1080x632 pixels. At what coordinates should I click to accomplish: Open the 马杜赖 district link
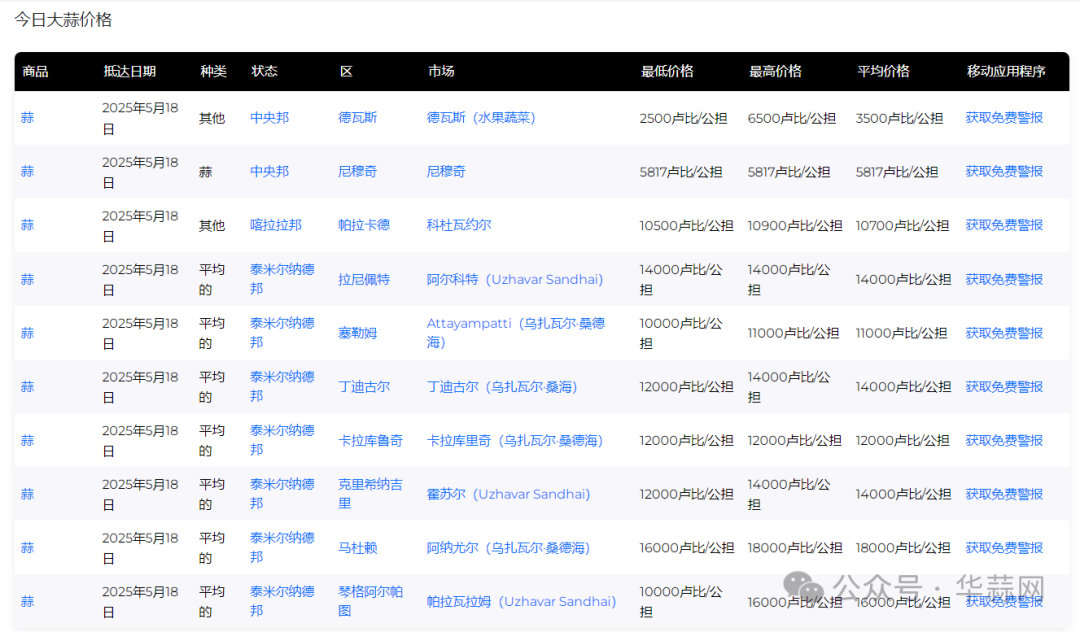(357, 548)
